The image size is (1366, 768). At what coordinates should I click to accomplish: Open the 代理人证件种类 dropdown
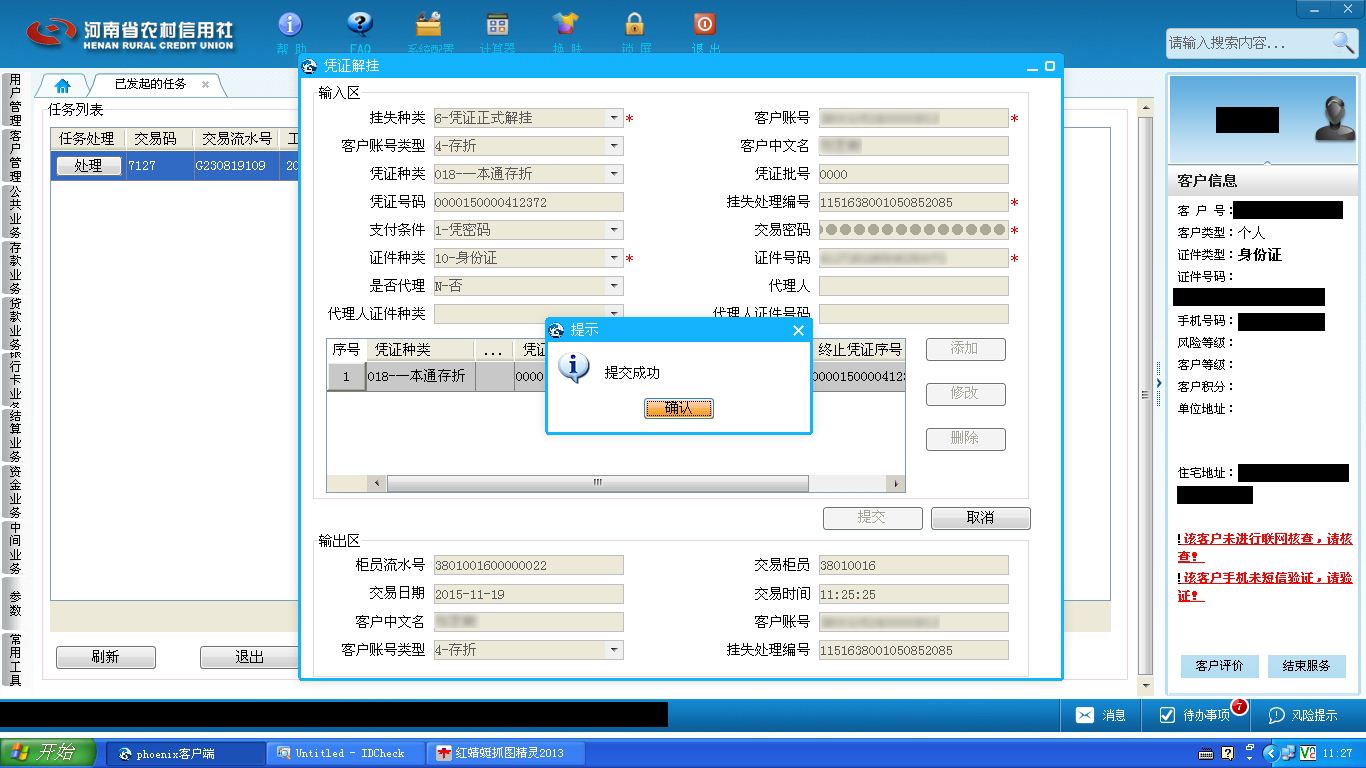point(614,314)
